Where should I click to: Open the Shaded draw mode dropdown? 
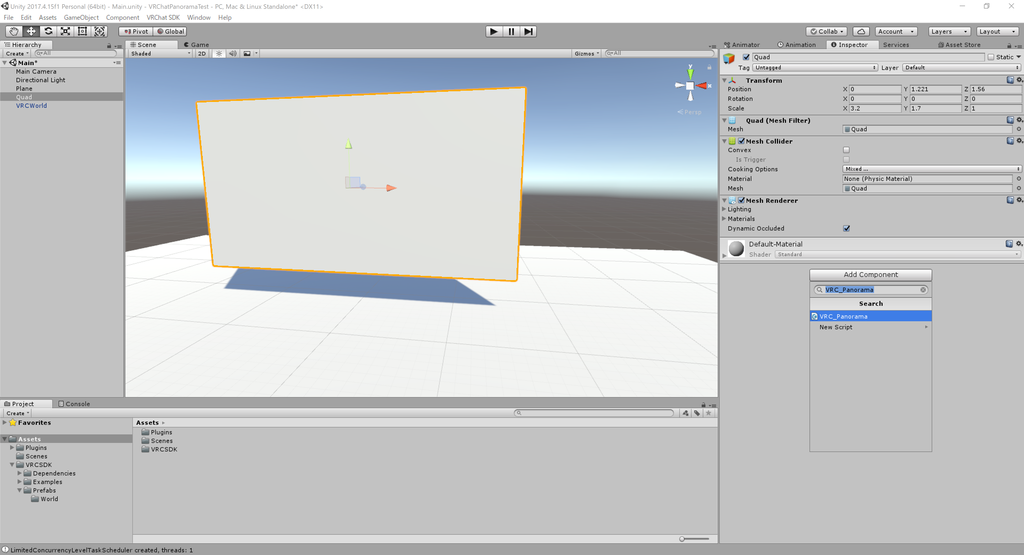tap(160, 54)
